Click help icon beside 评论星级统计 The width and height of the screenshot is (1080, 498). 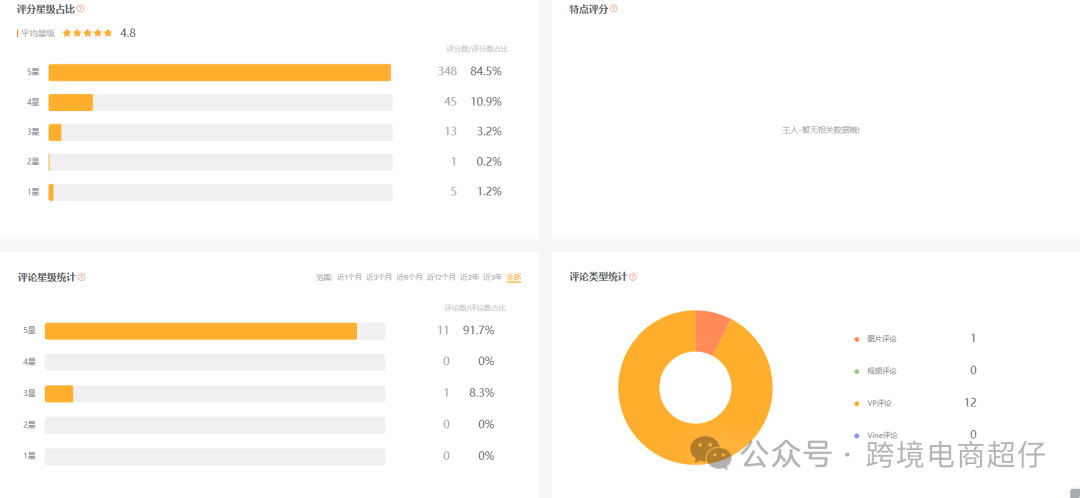[x=81, y=277]
